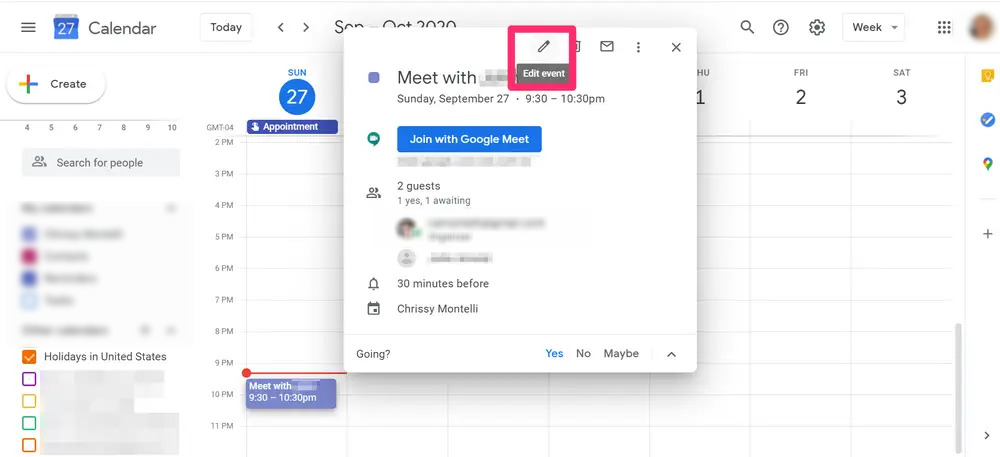Open Google Maps in side panel

click(987, 164)
